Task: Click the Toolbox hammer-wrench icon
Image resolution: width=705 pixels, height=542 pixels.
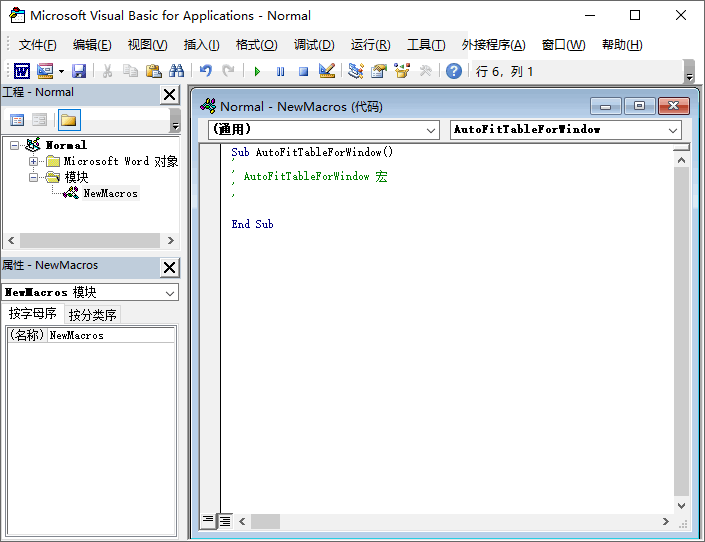Action: pos(425,71)
